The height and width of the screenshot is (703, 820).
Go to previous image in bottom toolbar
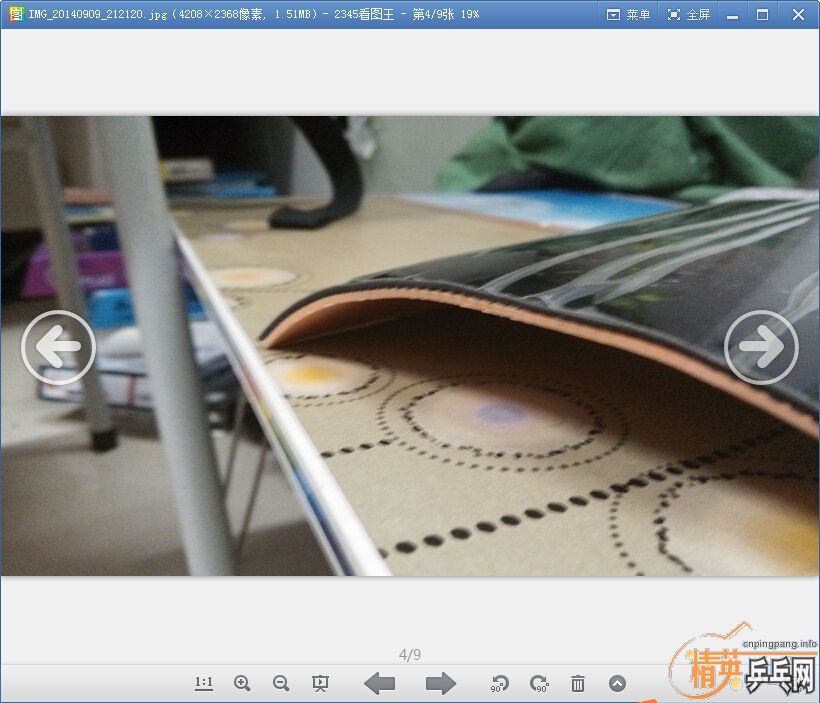(x=379, y=683)
